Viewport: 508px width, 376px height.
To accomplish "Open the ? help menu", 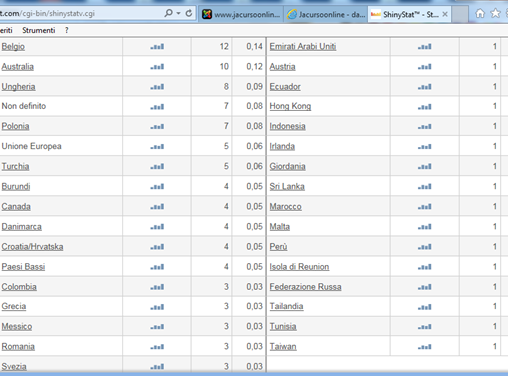I will tap(67, 30).
